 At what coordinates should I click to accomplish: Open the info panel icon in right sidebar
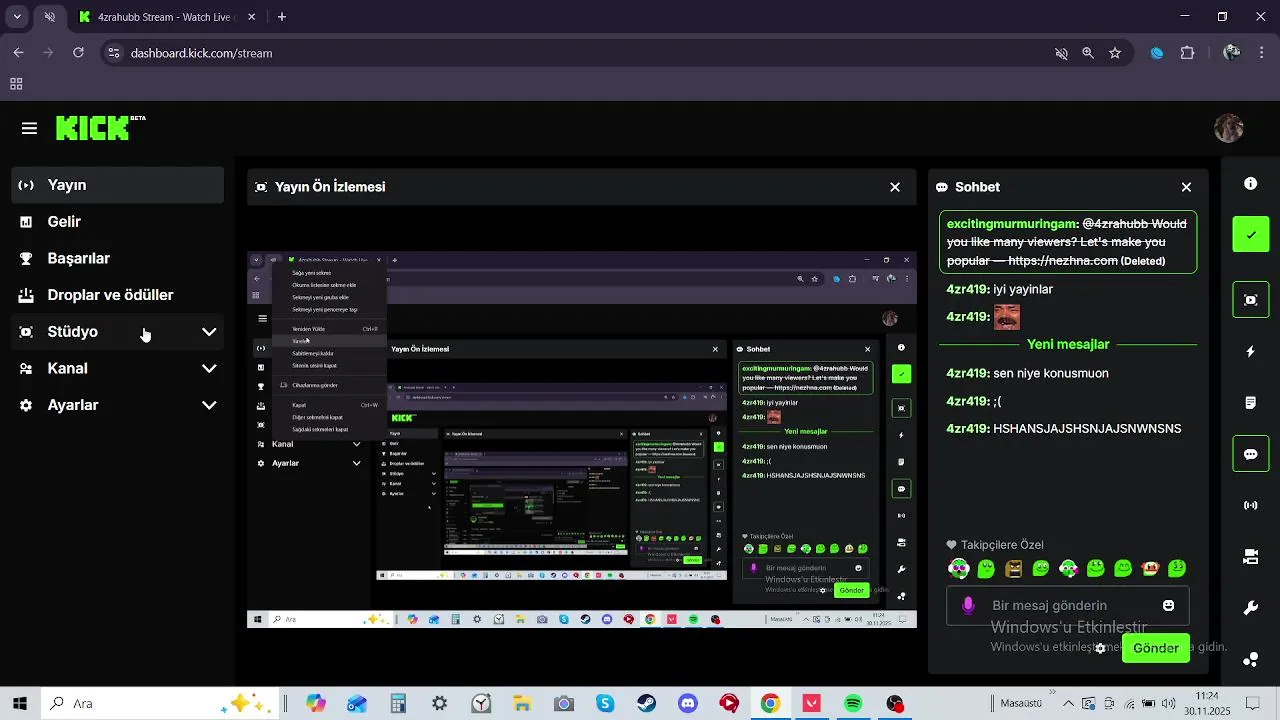pos(1250,184)
